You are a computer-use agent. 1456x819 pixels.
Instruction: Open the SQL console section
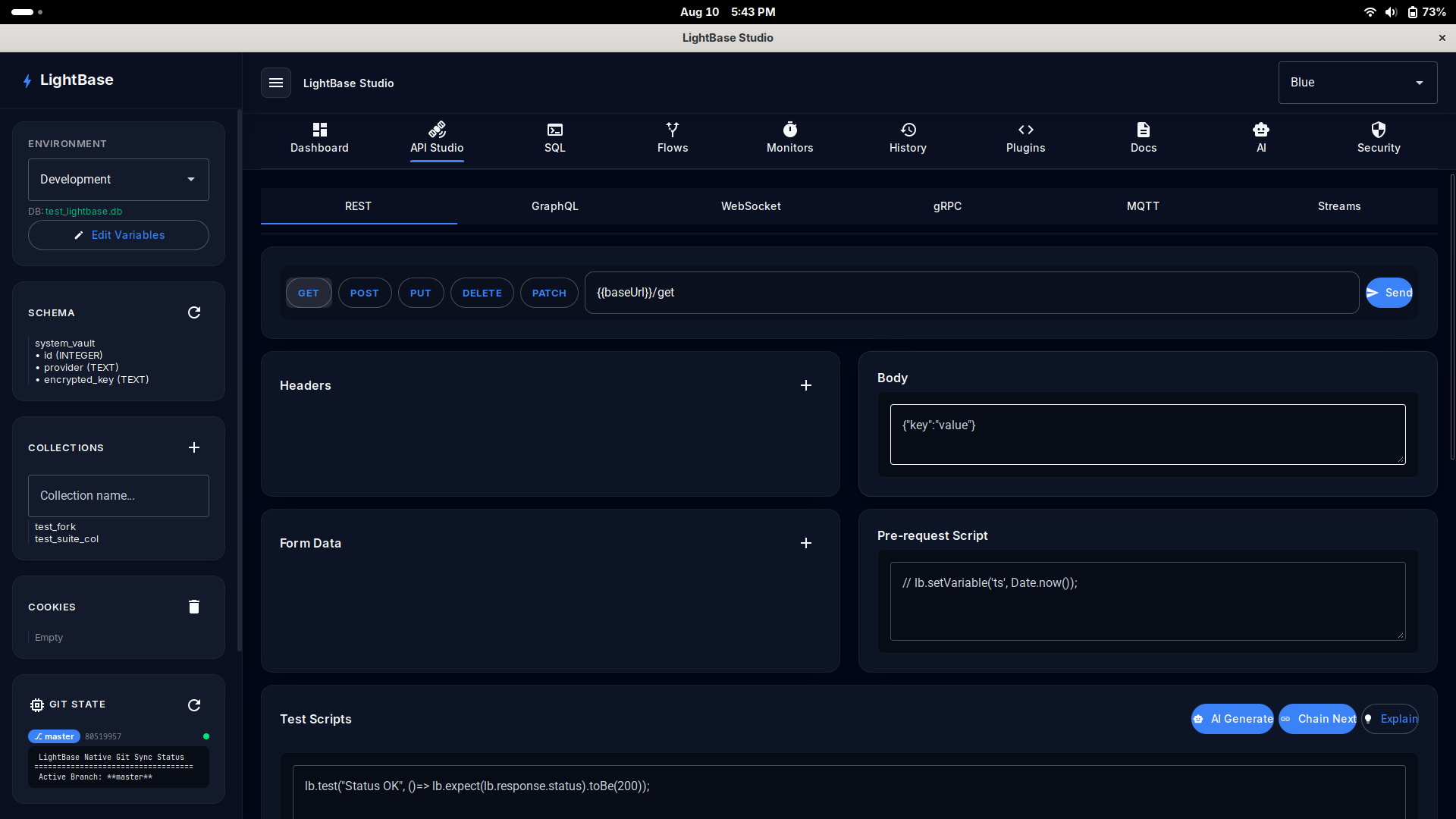point(555,138)
